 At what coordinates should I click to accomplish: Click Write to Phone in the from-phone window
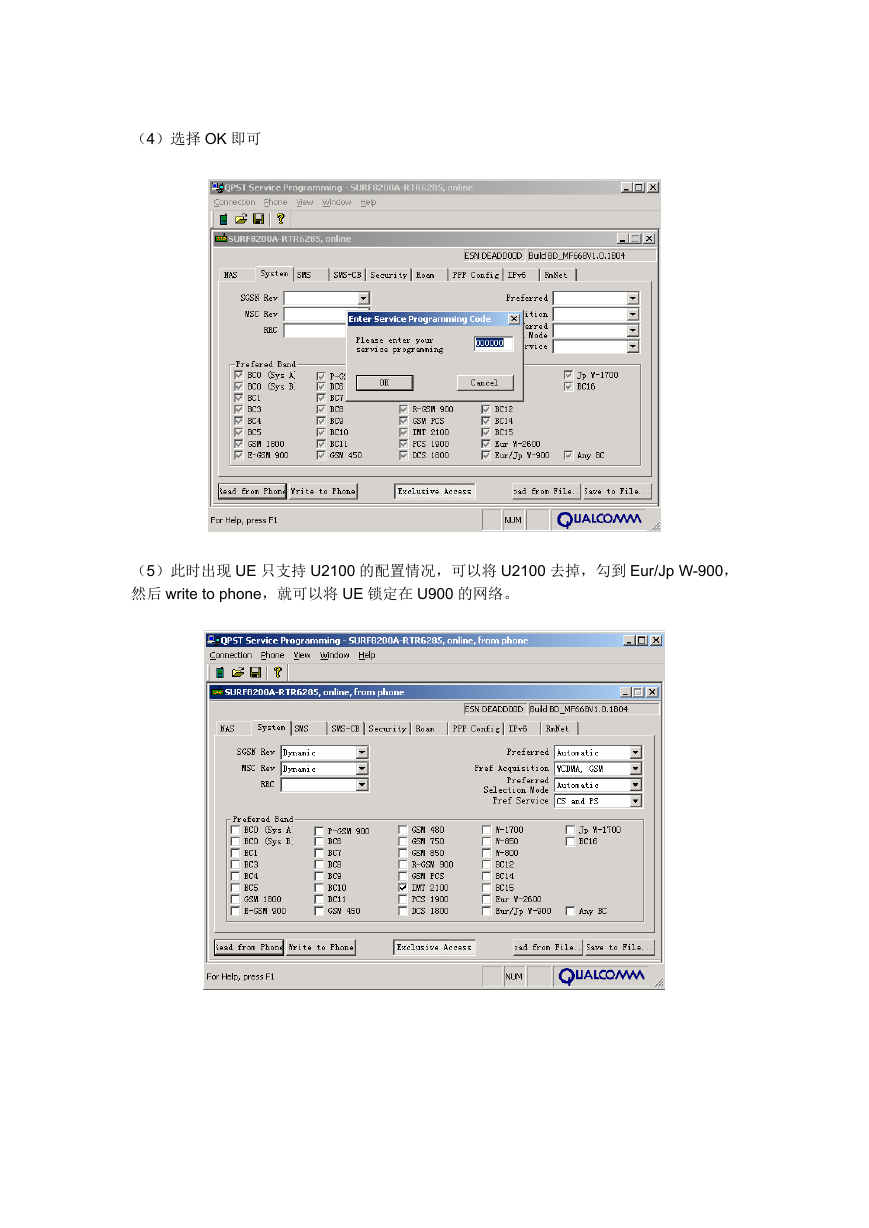point(321,947)
